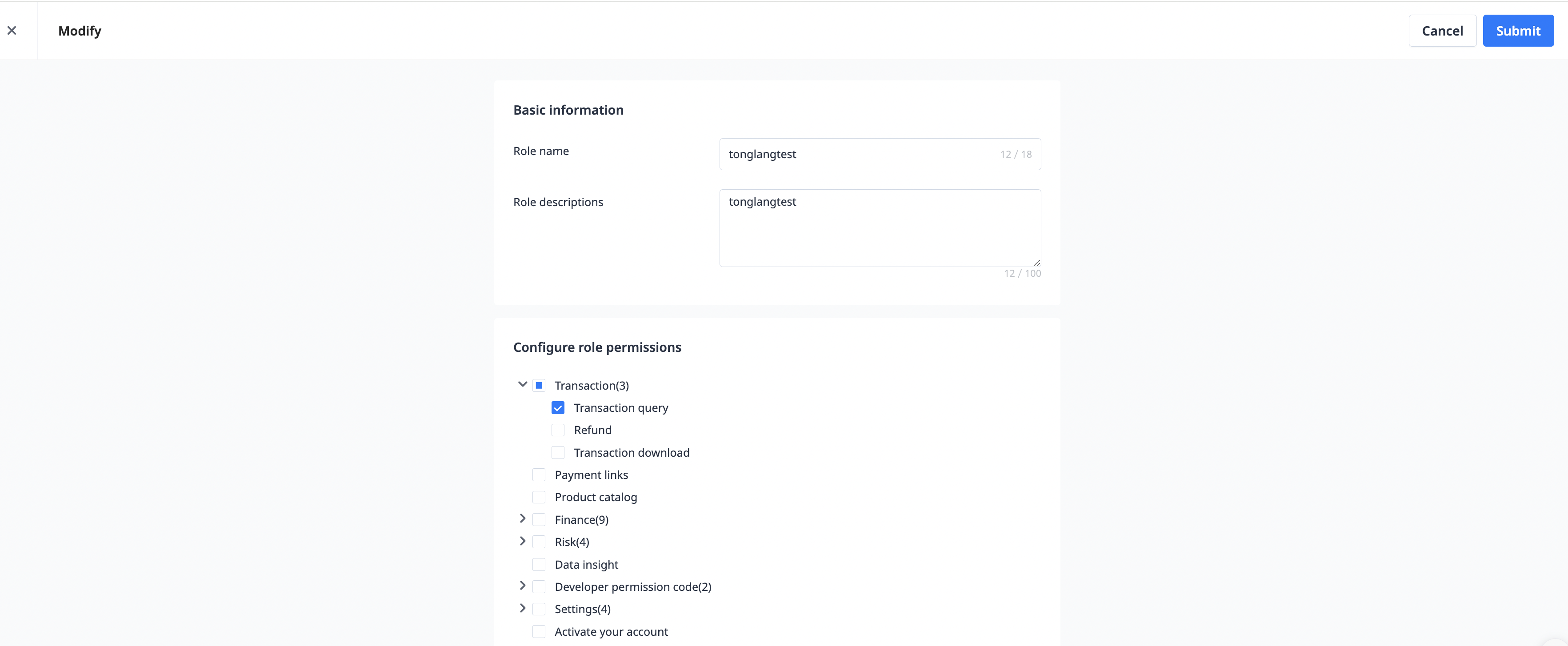This screenshot has height=646, width=1568.
Task: Expand Developer permission code(2) group
Action: tap(522, 586)
